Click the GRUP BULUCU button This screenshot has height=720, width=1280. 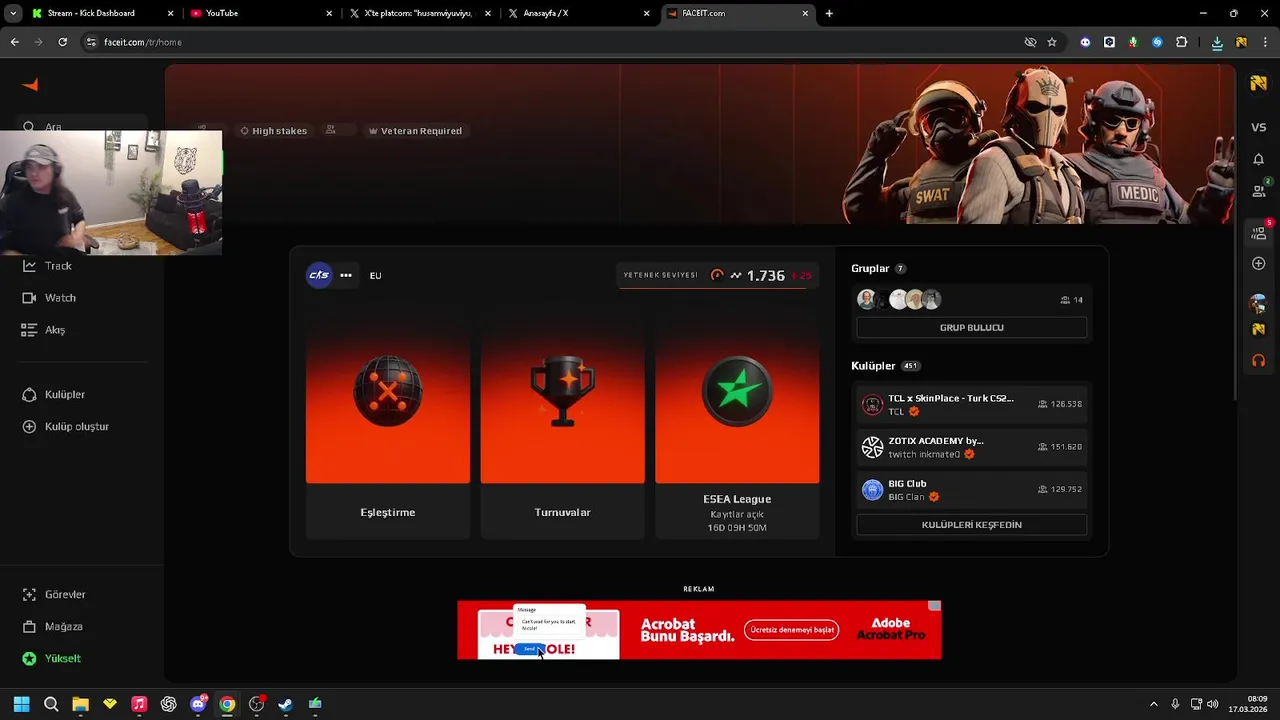tap(971, 328)
